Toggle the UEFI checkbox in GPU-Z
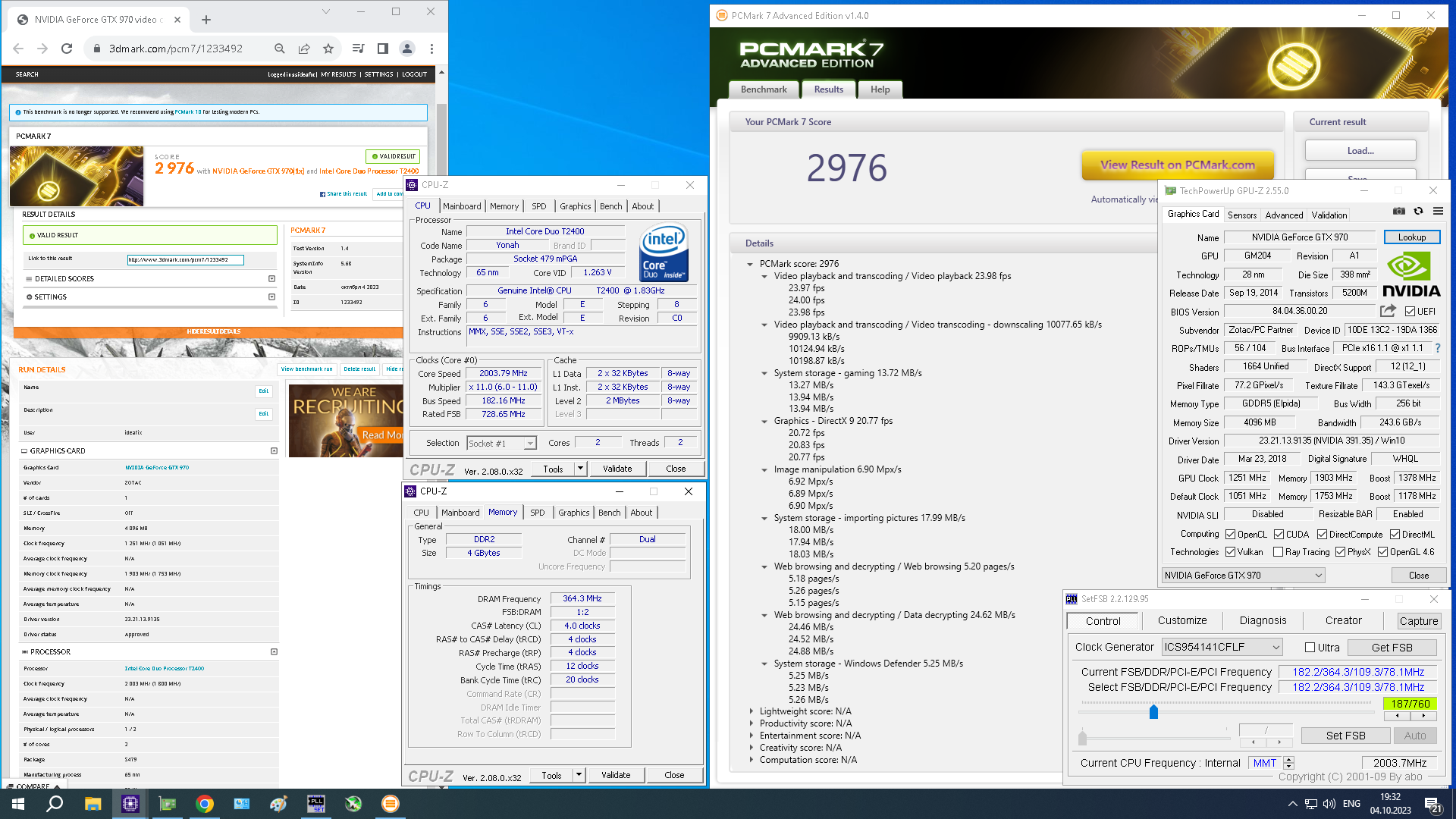This screenshot has height=819, width=1456. pos(1410,312)
